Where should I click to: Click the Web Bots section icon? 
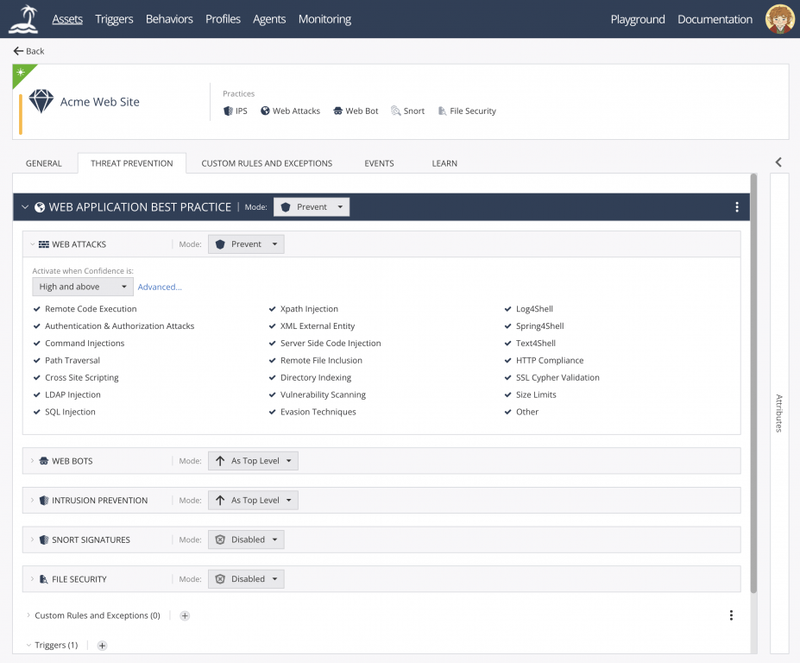point(44,461)
